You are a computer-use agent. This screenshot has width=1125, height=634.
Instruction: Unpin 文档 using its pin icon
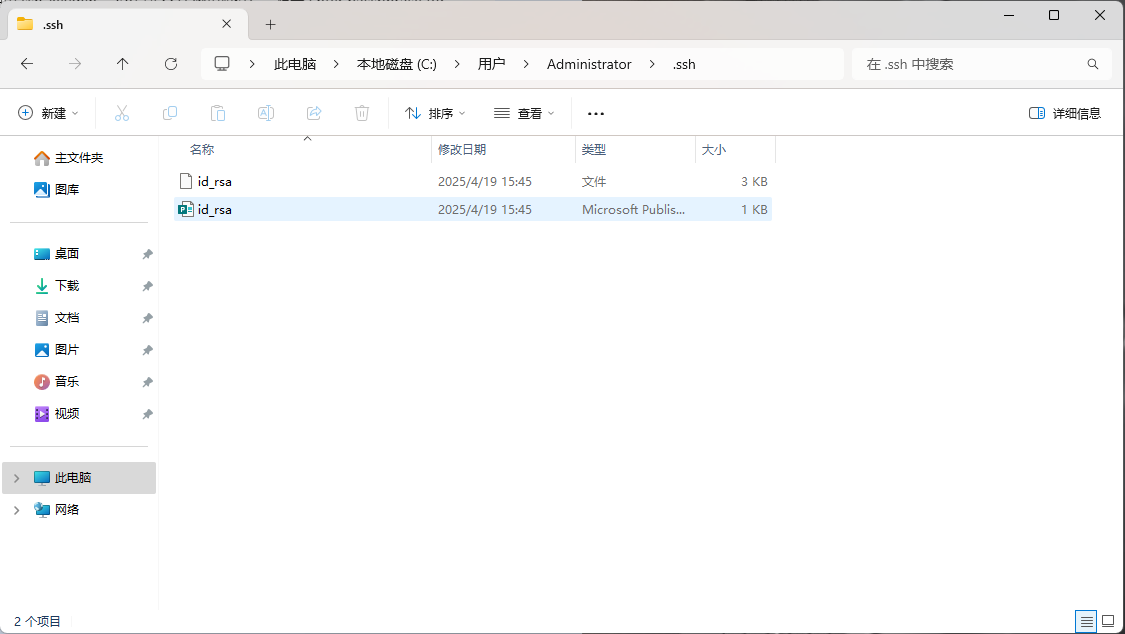(147, 318)
